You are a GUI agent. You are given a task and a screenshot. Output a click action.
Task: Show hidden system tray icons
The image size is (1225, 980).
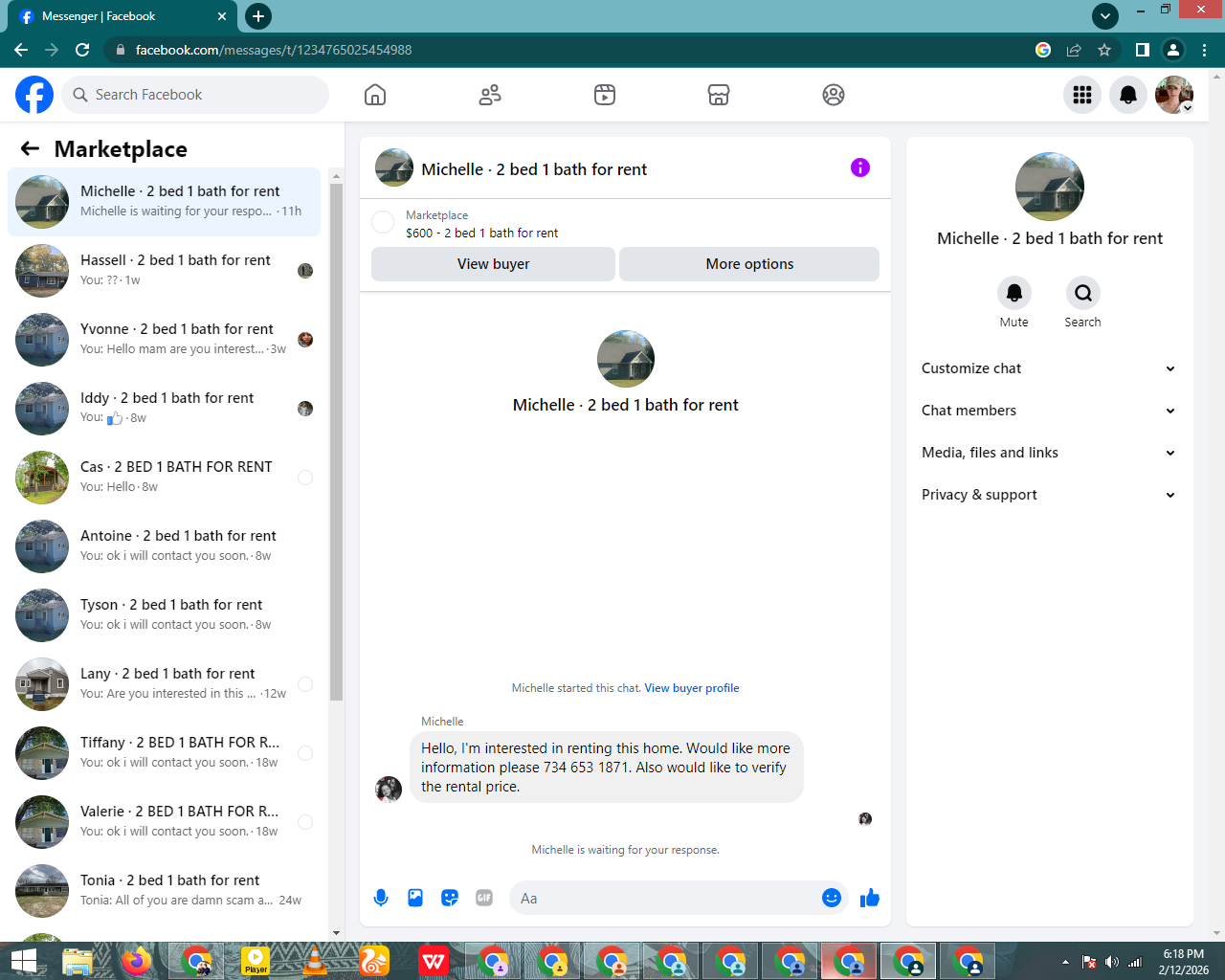click(x=1065, y=962)
